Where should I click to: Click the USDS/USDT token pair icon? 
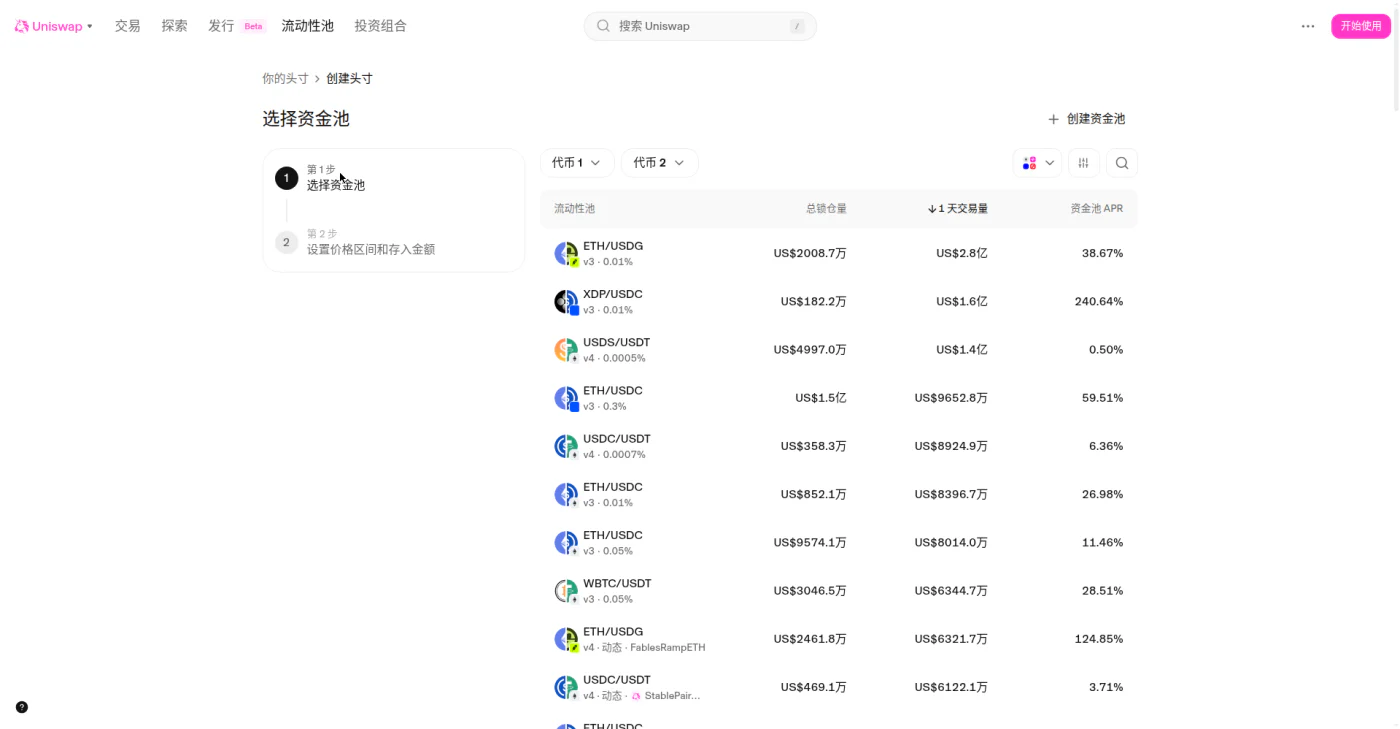[x=567, y=350]
